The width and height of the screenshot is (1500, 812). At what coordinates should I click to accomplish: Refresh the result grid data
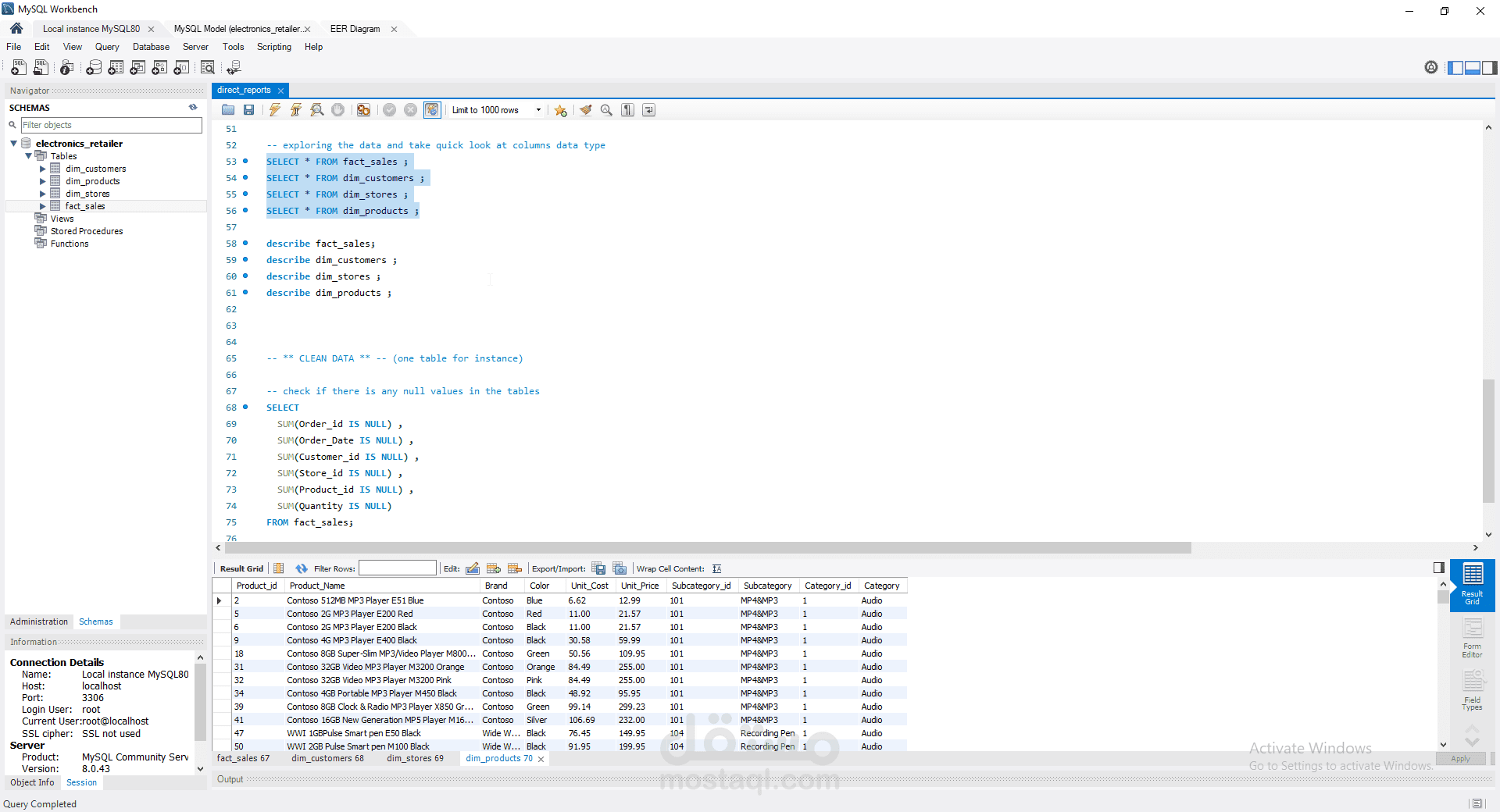[x=302, y=568]
